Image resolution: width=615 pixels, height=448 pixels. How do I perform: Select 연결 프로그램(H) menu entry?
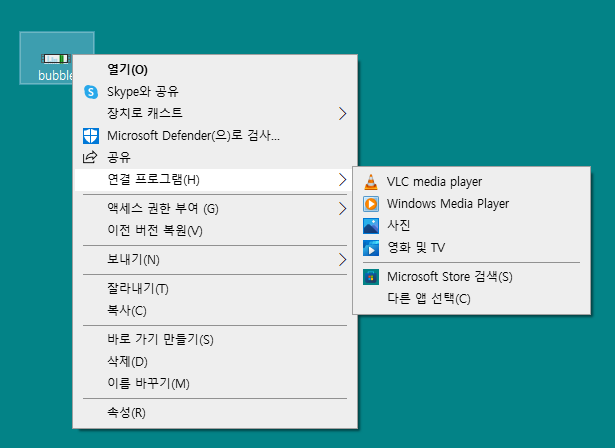215,180
